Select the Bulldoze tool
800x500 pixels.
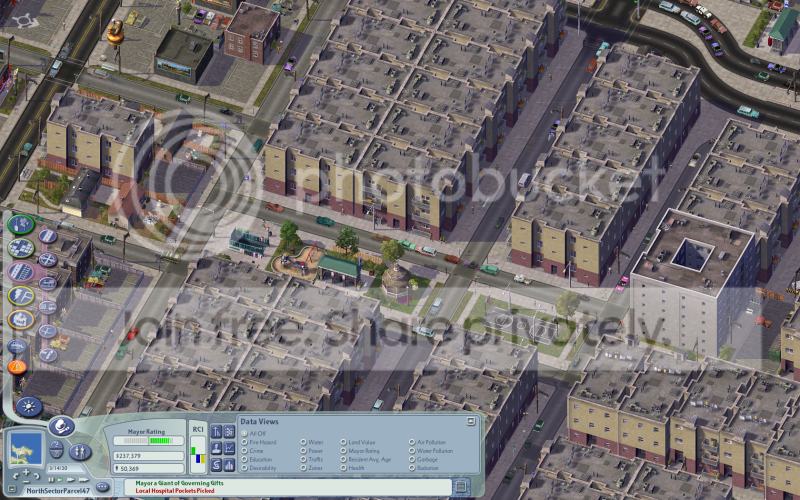[17, 346]
